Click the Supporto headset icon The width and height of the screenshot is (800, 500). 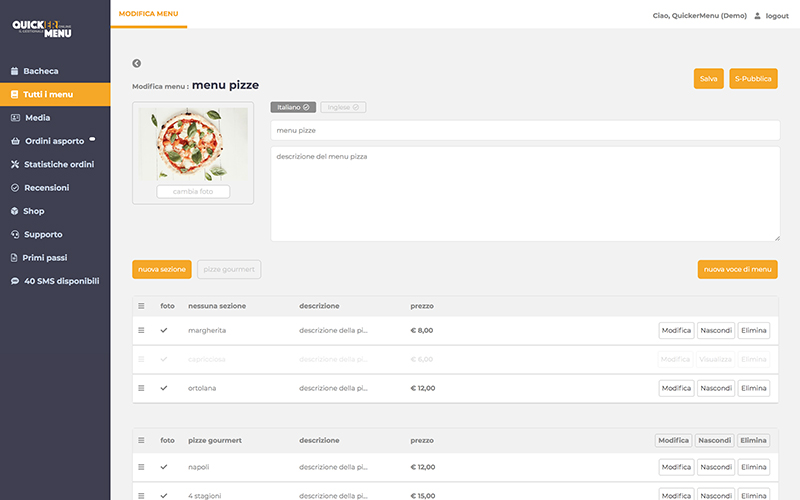[x=15, y=234]
